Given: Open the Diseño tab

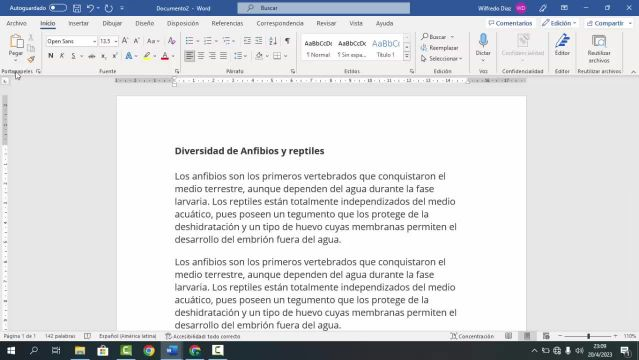Looking at the screenshot, I should (145, 23).
